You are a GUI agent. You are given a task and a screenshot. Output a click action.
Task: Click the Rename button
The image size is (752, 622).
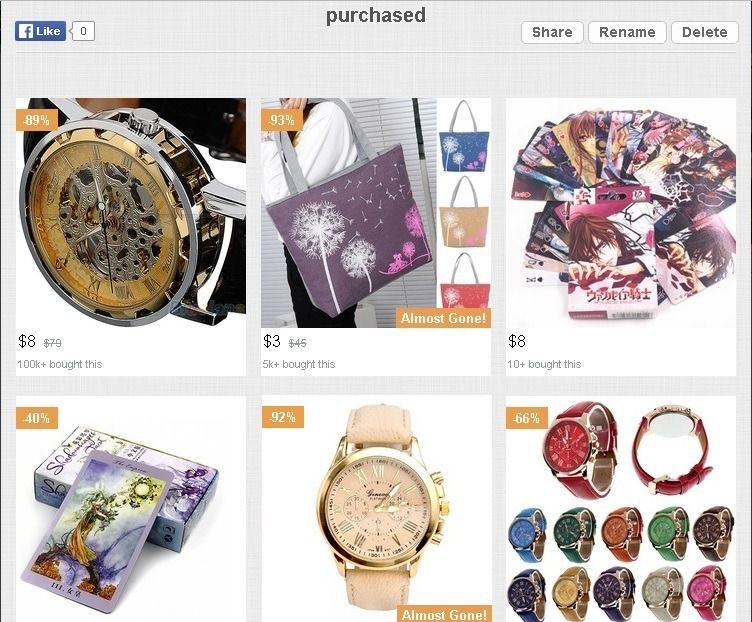click(627, 32)
